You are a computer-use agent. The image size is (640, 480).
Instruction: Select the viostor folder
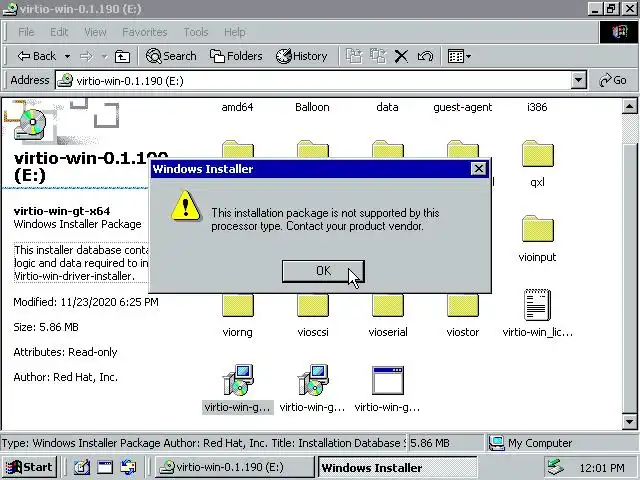click(462, 316)
